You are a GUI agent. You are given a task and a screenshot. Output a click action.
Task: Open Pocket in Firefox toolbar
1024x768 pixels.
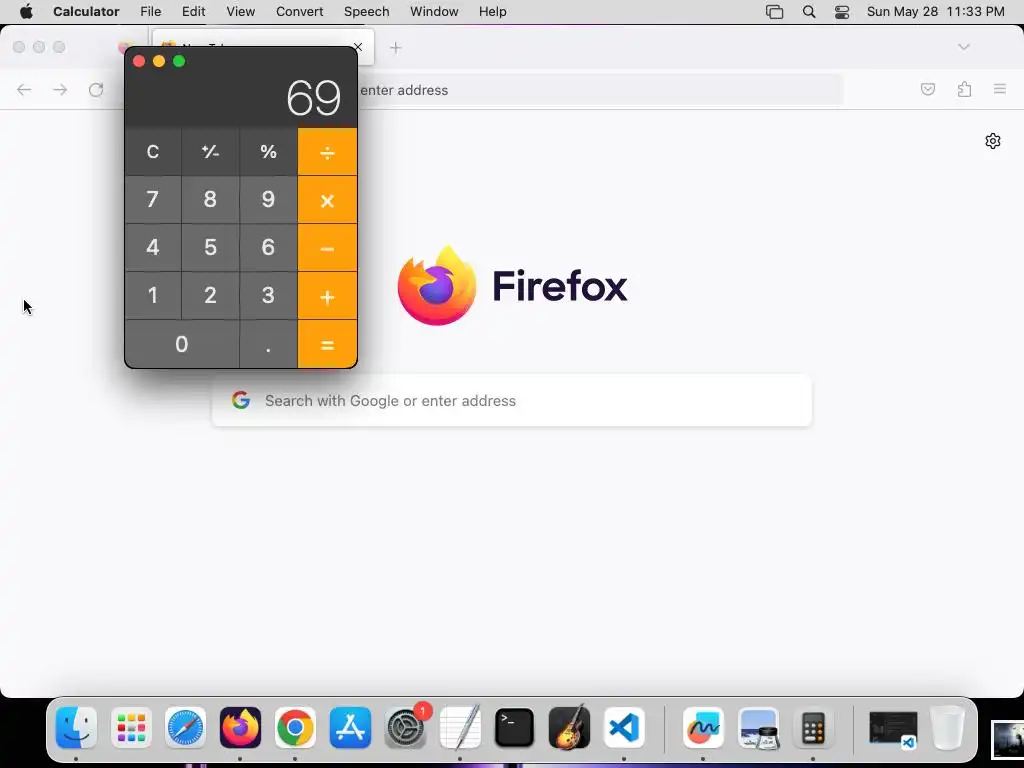pos(928,89)
